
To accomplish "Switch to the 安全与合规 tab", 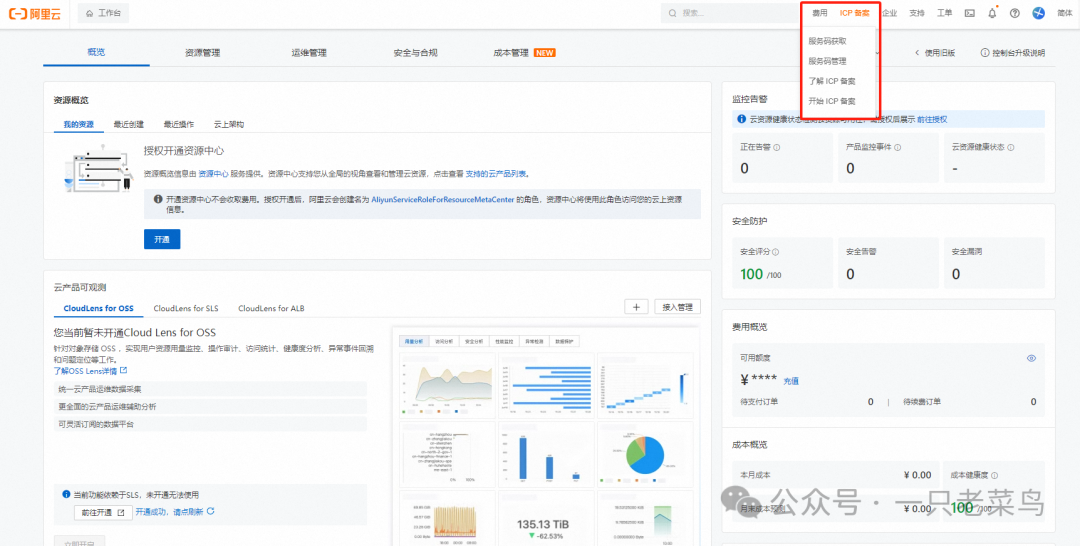I will point(415,52).
